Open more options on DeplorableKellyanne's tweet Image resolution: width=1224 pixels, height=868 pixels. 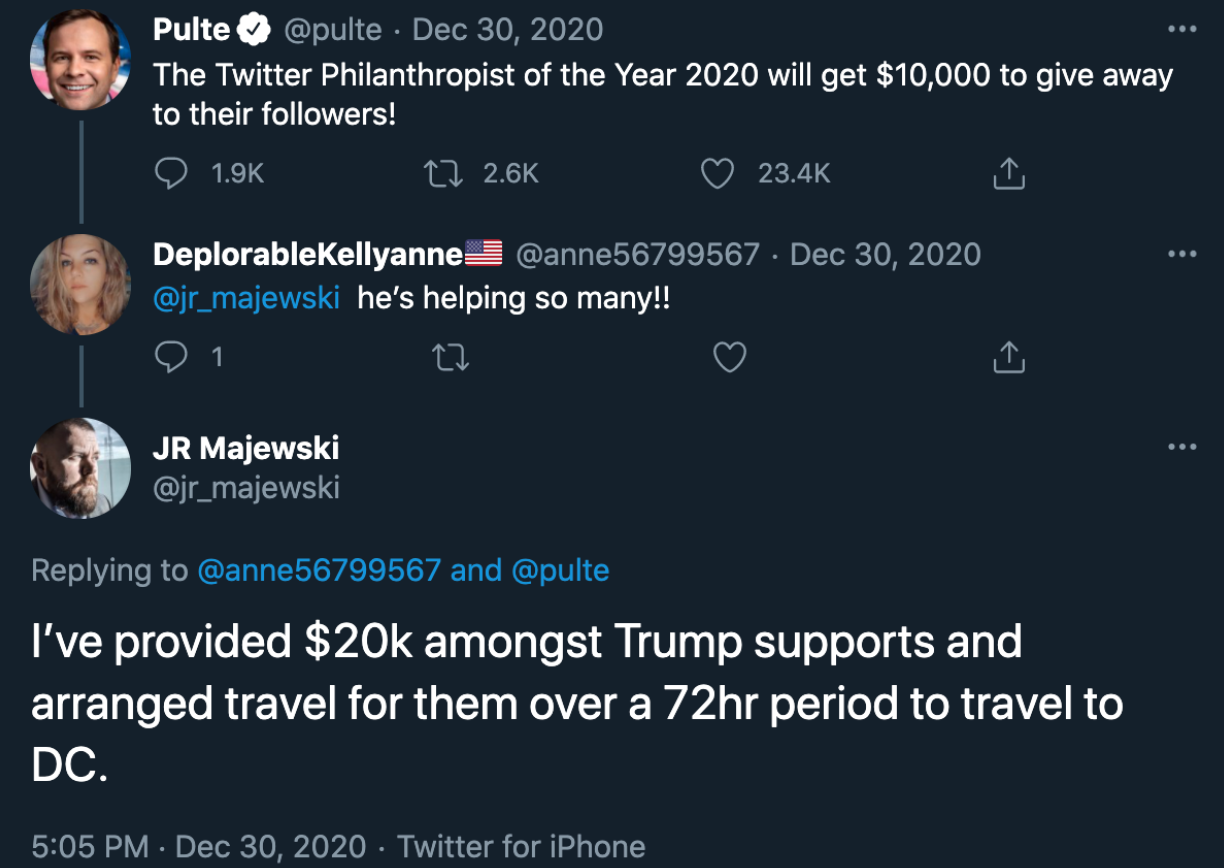tap(1181, 254)
